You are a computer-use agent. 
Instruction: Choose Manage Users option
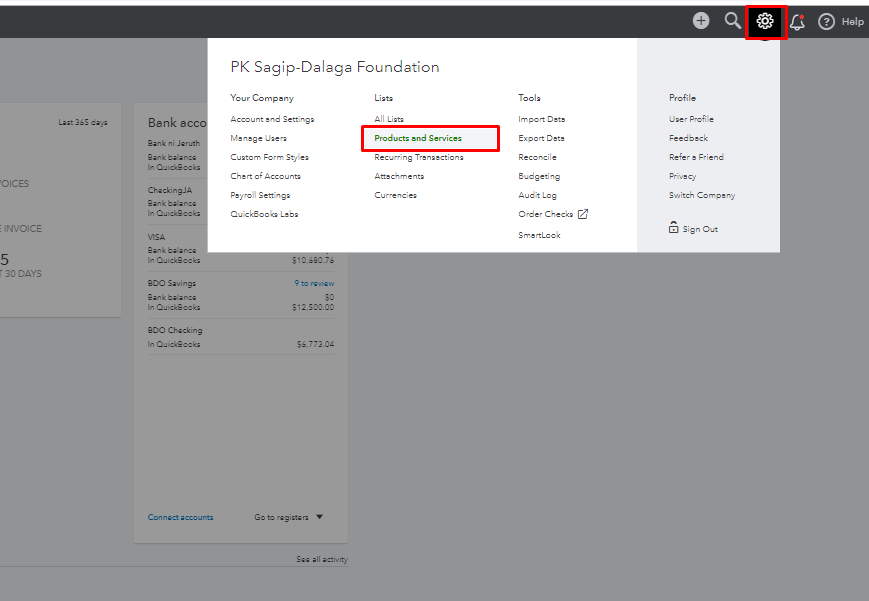click(258, 138)
